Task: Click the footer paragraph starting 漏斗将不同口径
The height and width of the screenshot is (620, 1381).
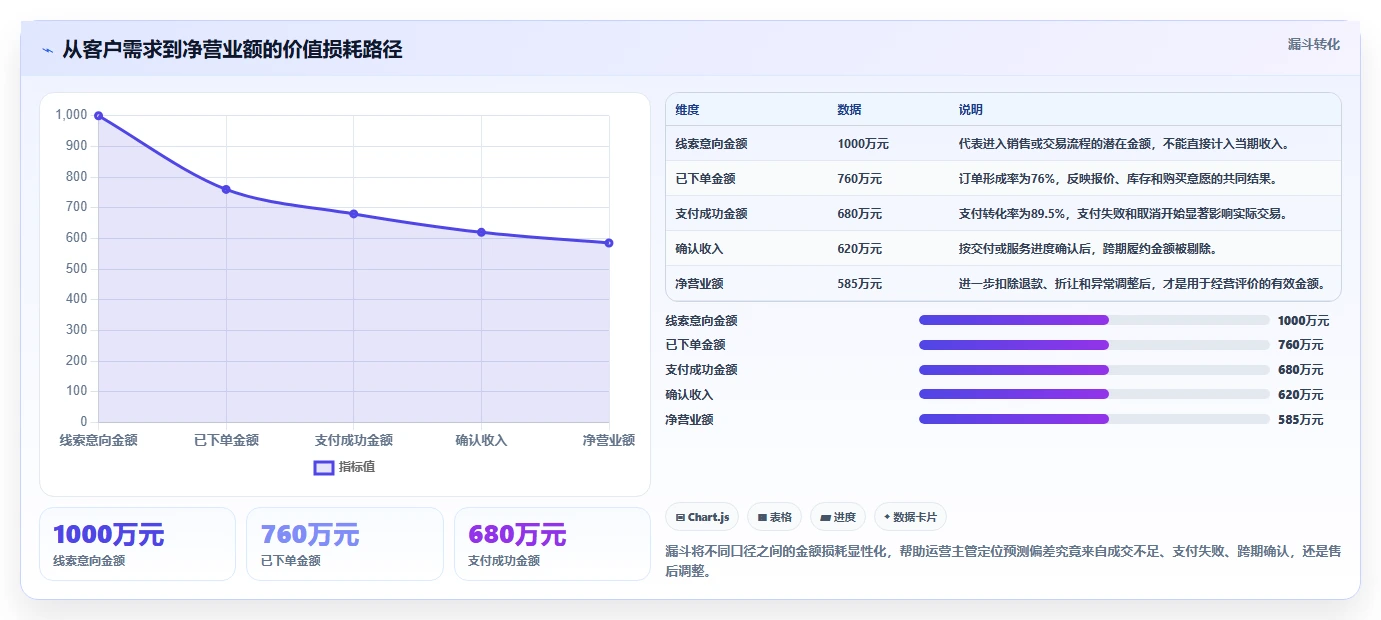Action: (x=1003, y=561)
